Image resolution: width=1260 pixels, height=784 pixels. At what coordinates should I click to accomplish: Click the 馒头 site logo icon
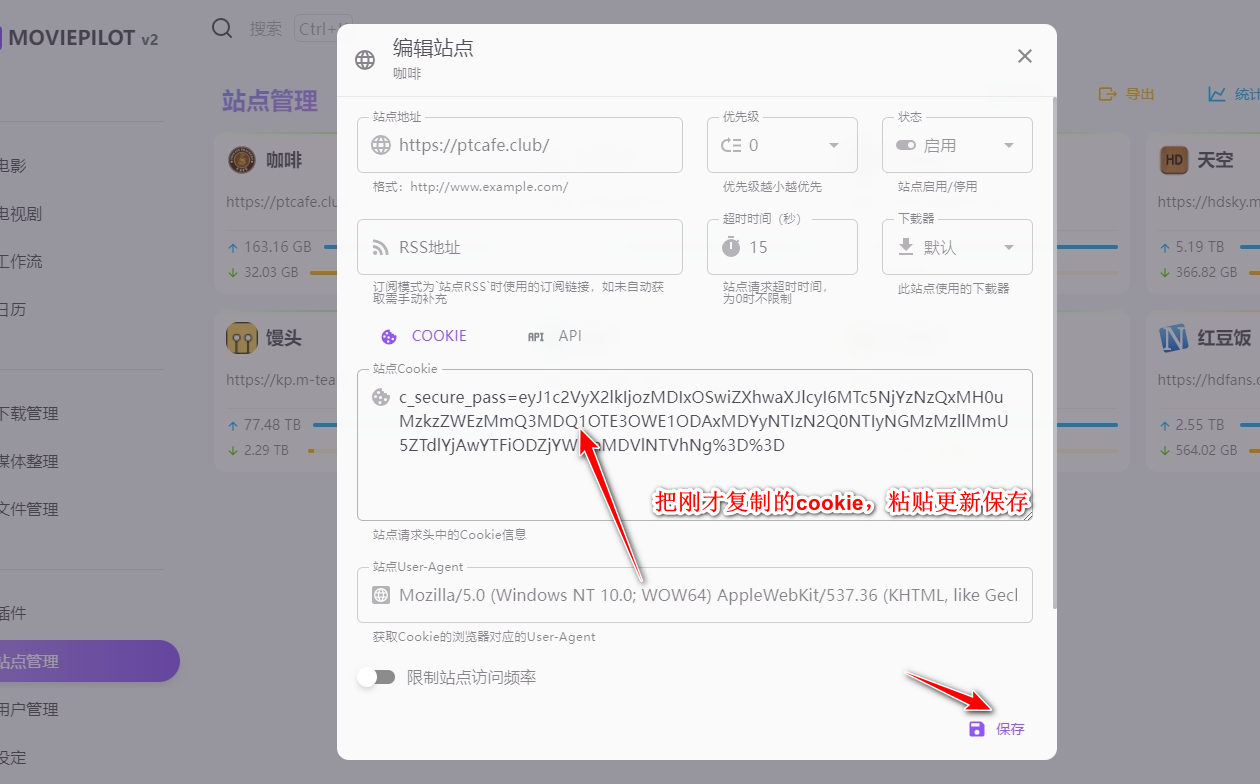click(x=242, y=338)
